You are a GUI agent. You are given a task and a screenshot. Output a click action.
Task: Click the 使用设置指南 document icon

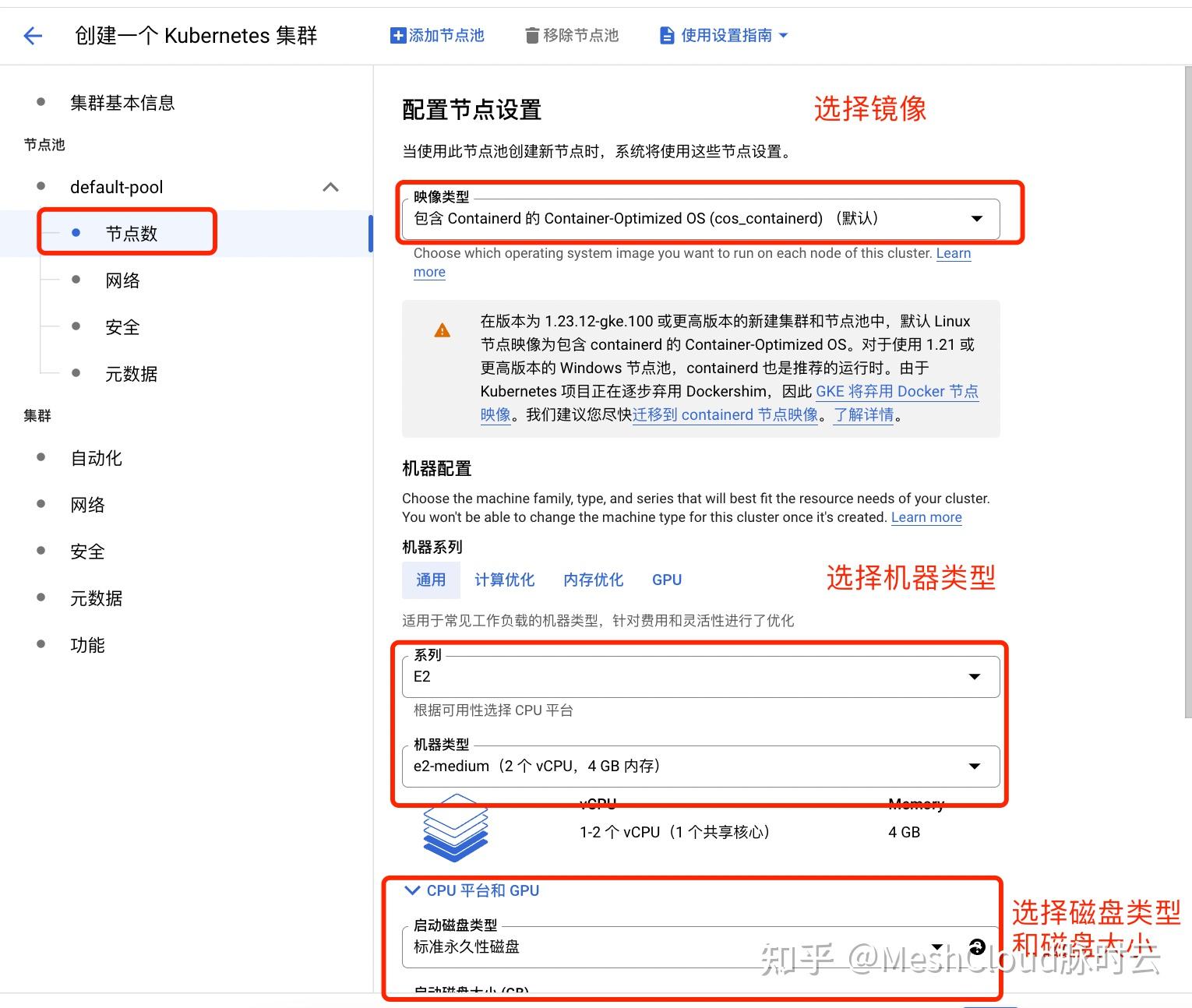[x=667, y=34]
